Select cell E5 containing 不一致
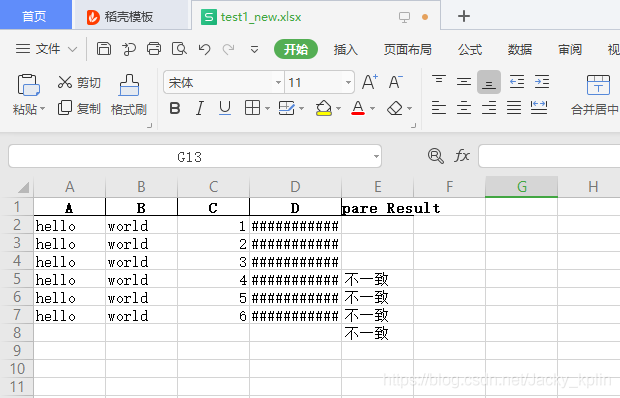This screenshot has height=398, width=620. (377, 279)
